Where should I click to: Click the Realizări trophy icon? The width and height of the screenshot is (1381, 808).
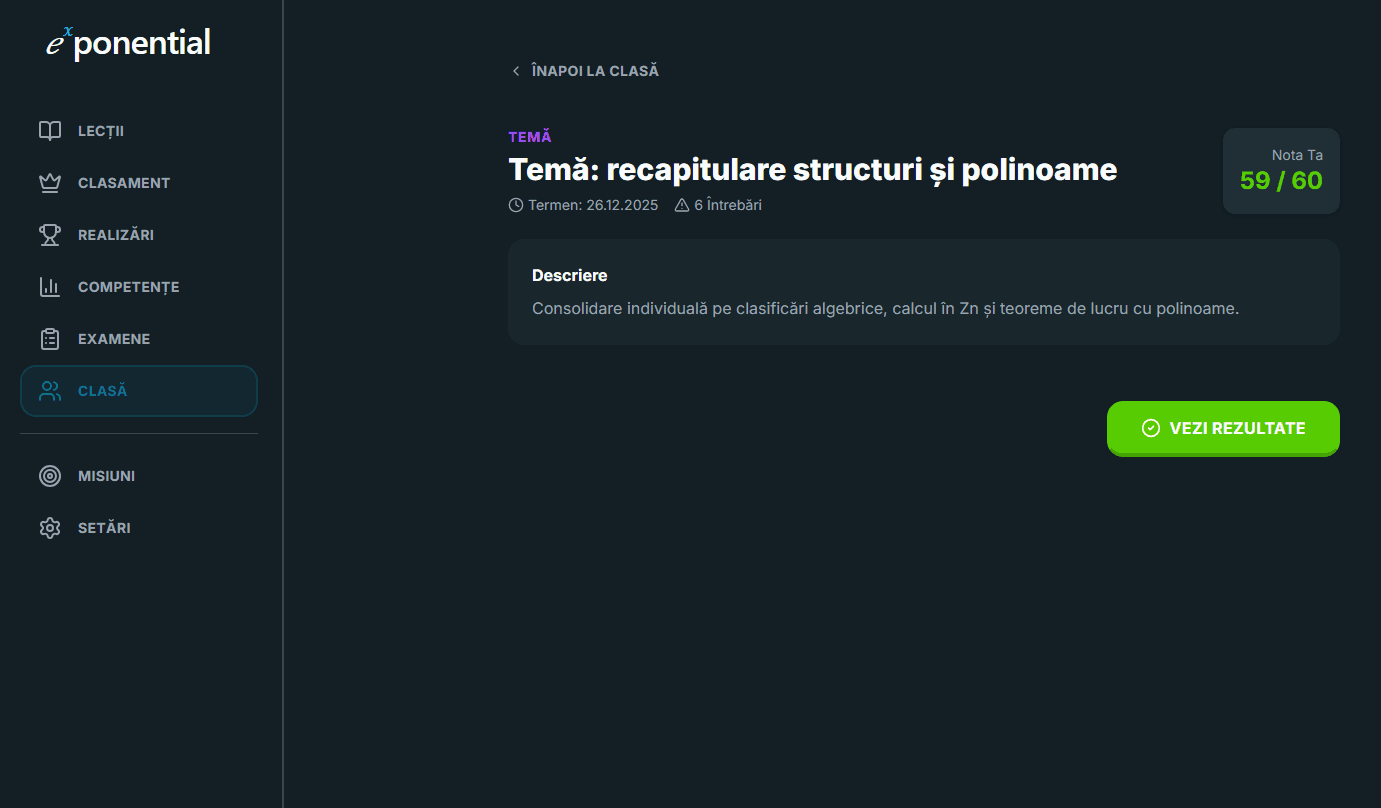click(x=50, y=235)
